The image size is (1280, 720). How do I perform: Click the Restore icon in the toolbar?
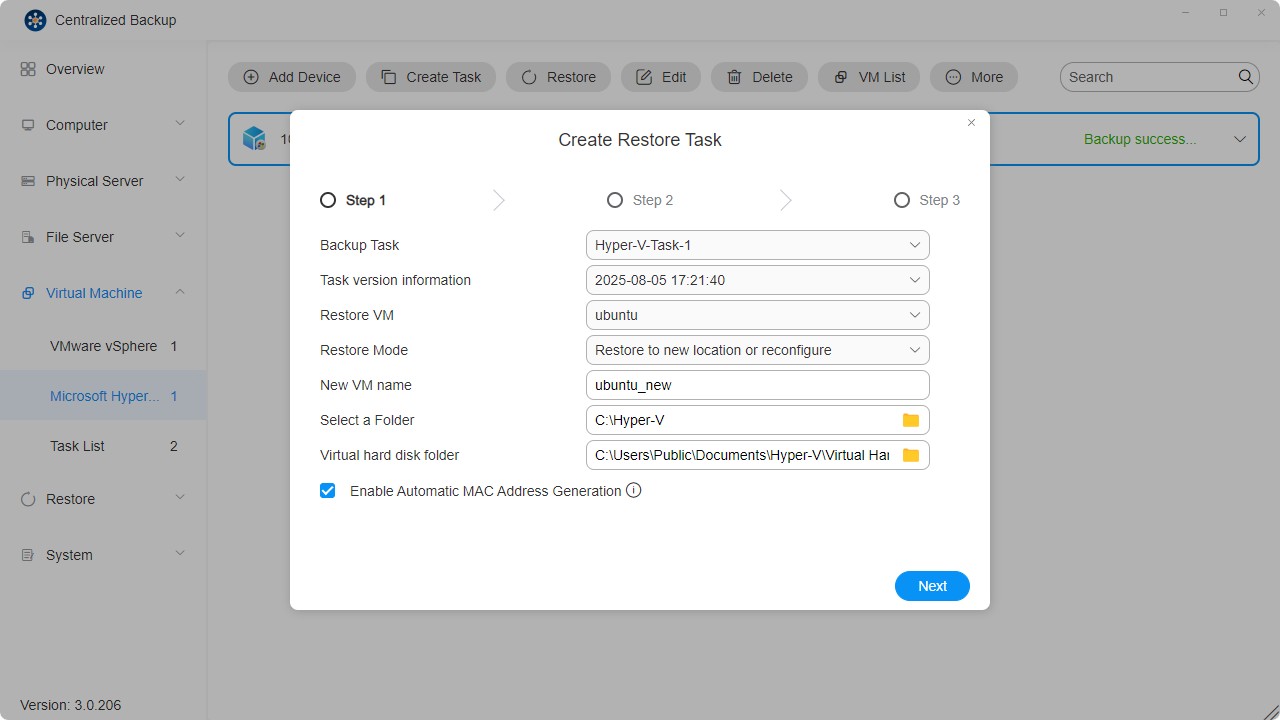click(528, 76)
